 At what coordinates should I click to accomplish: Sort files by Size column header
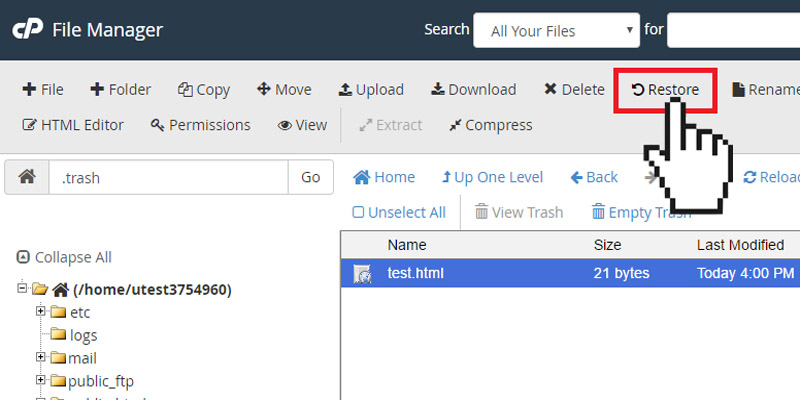pos(607,245)
